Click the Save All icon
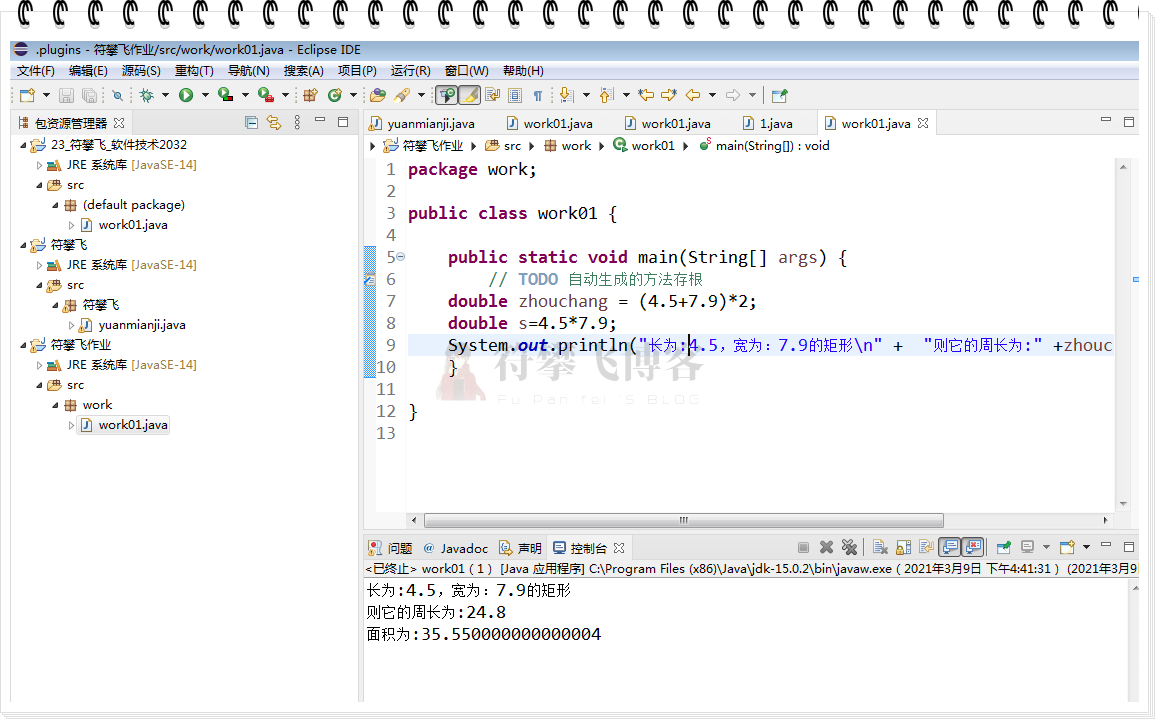Viewport: 1155px width, 719px height. click(89, 95)
